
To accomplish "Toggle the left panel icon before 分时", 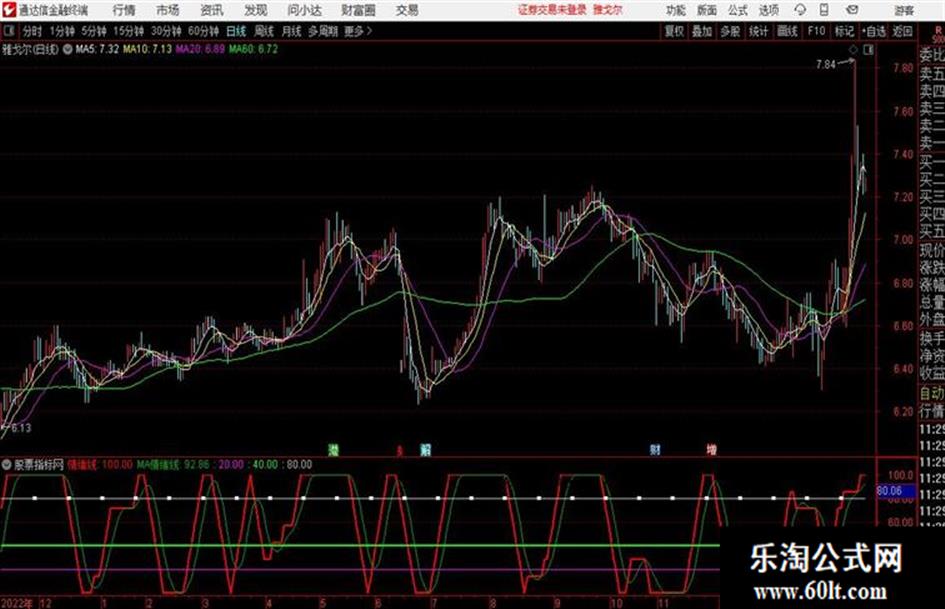I will (8, 31).
